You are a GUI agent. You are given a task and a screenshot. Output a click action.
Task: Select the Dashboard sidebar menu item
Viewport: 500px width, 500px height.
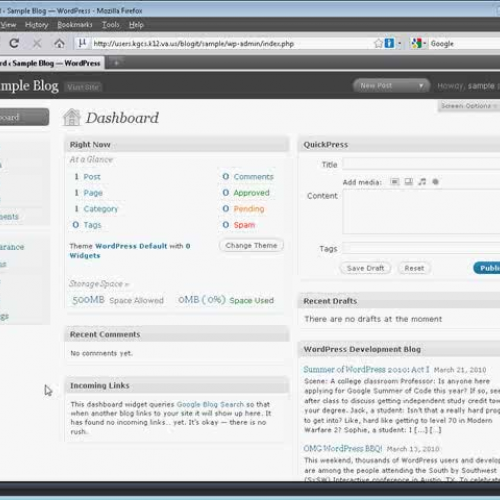(25, 117)
